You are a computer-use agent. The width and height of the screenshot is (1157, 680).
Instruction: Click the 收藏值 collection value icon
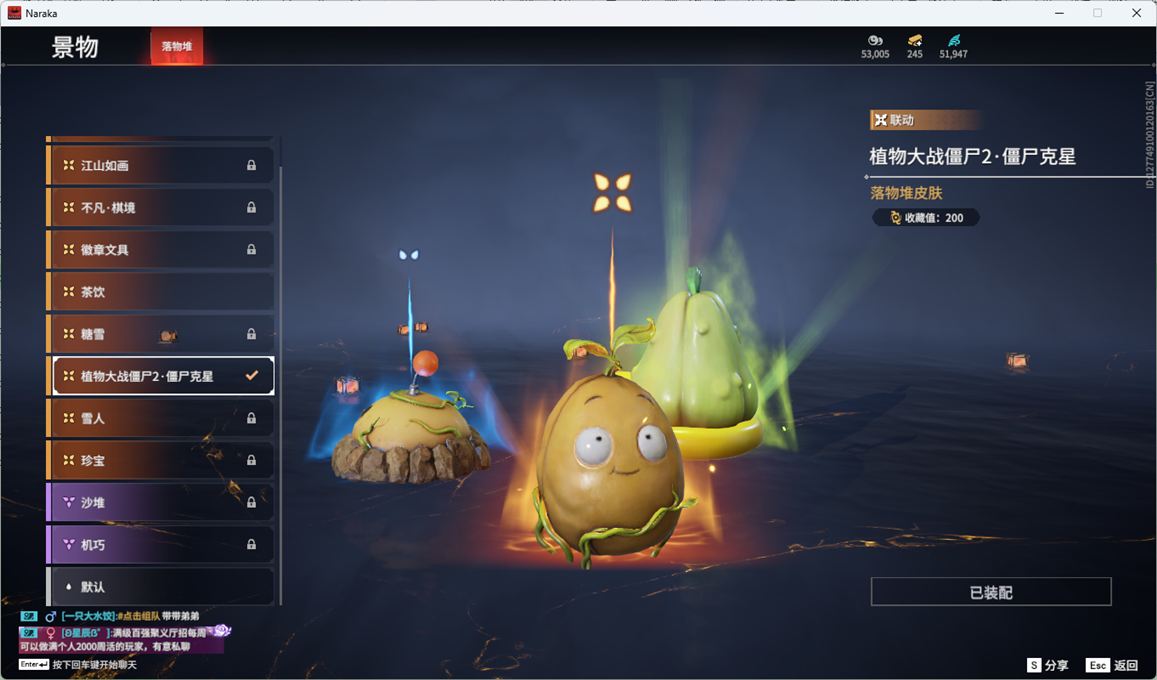click(895, 218)
